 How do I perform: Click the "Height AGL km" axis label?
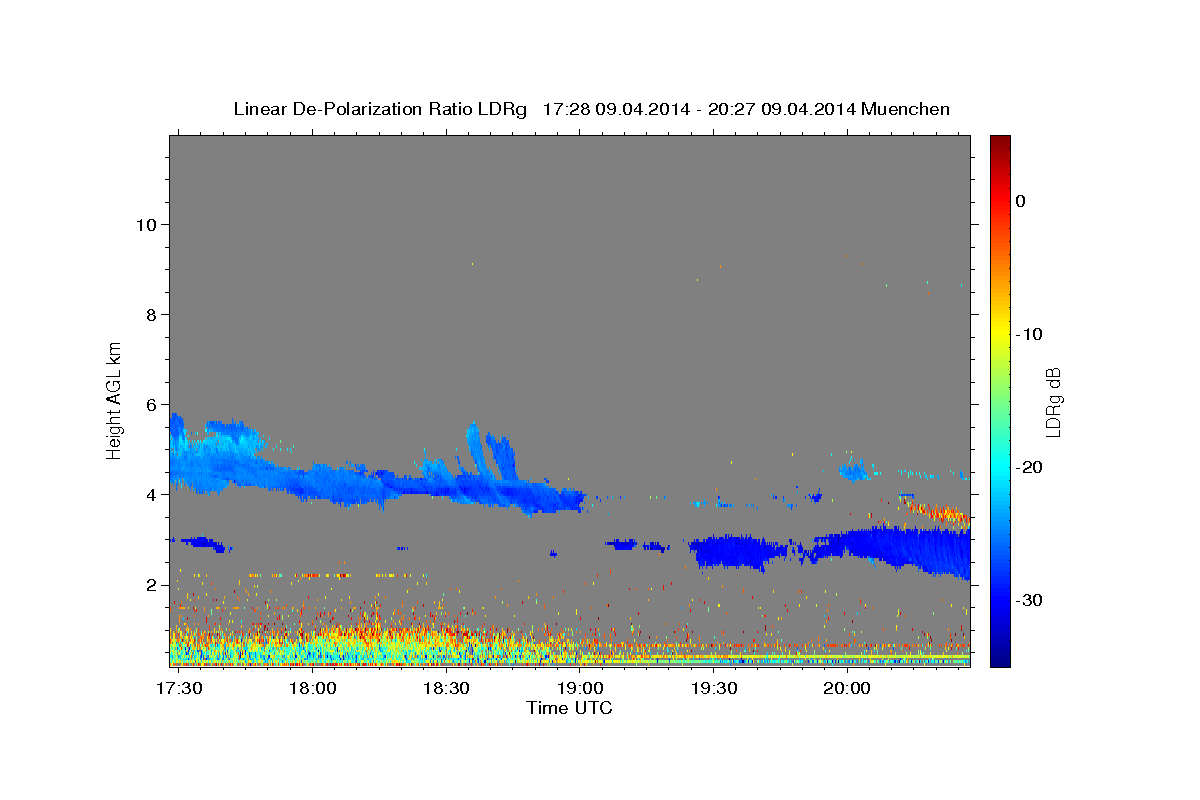(x=114, y=399)
